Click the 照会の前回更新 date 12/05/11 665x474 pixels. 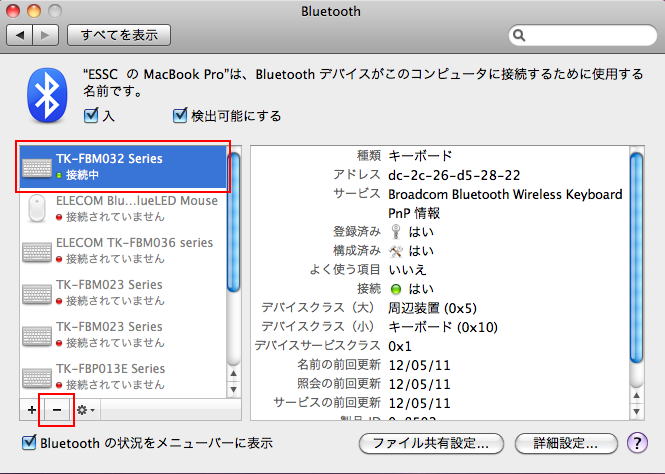[x=419, y=384]
